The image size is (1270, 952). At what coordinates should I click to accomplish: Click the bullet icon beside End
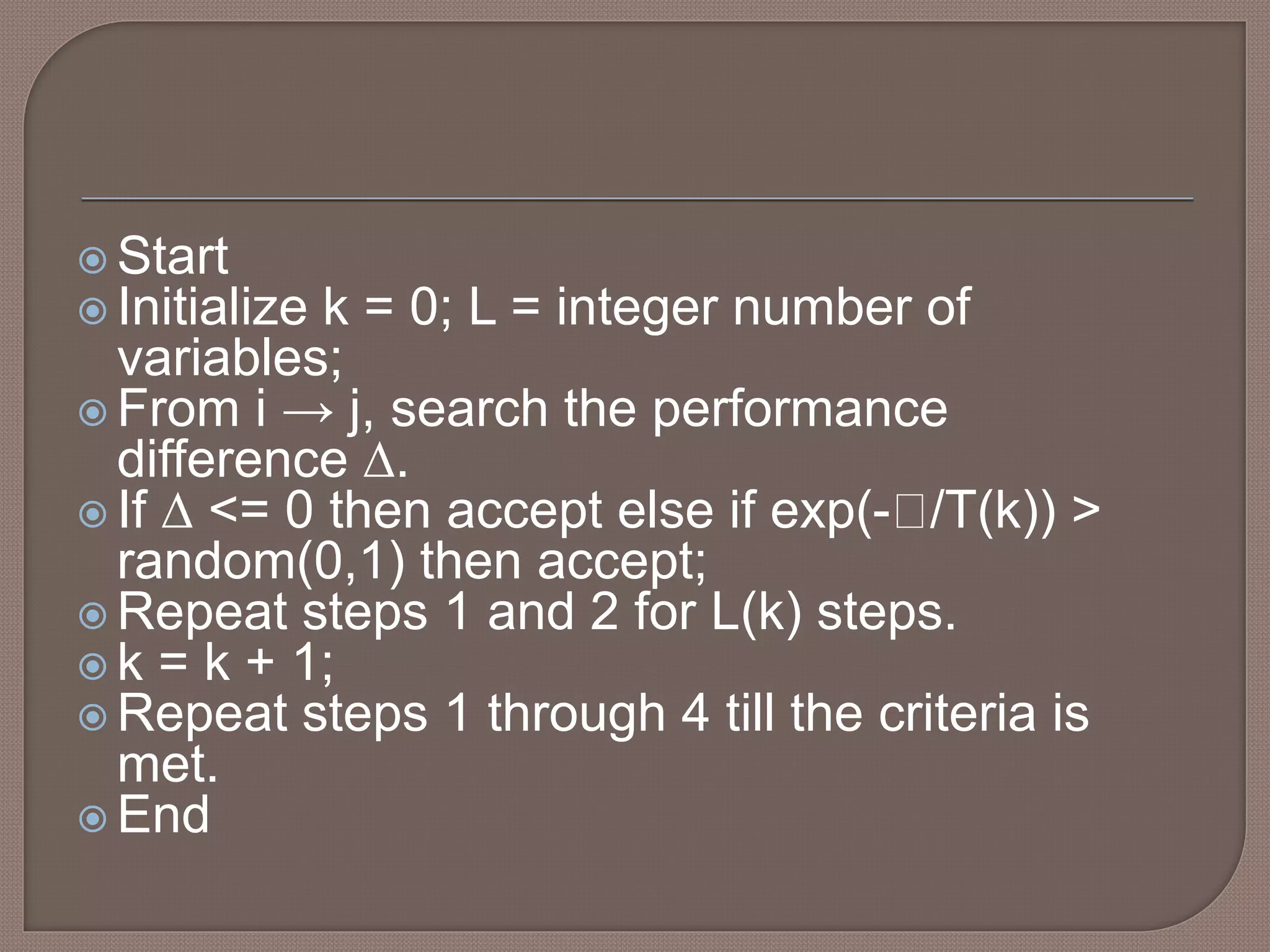point(93,819)
